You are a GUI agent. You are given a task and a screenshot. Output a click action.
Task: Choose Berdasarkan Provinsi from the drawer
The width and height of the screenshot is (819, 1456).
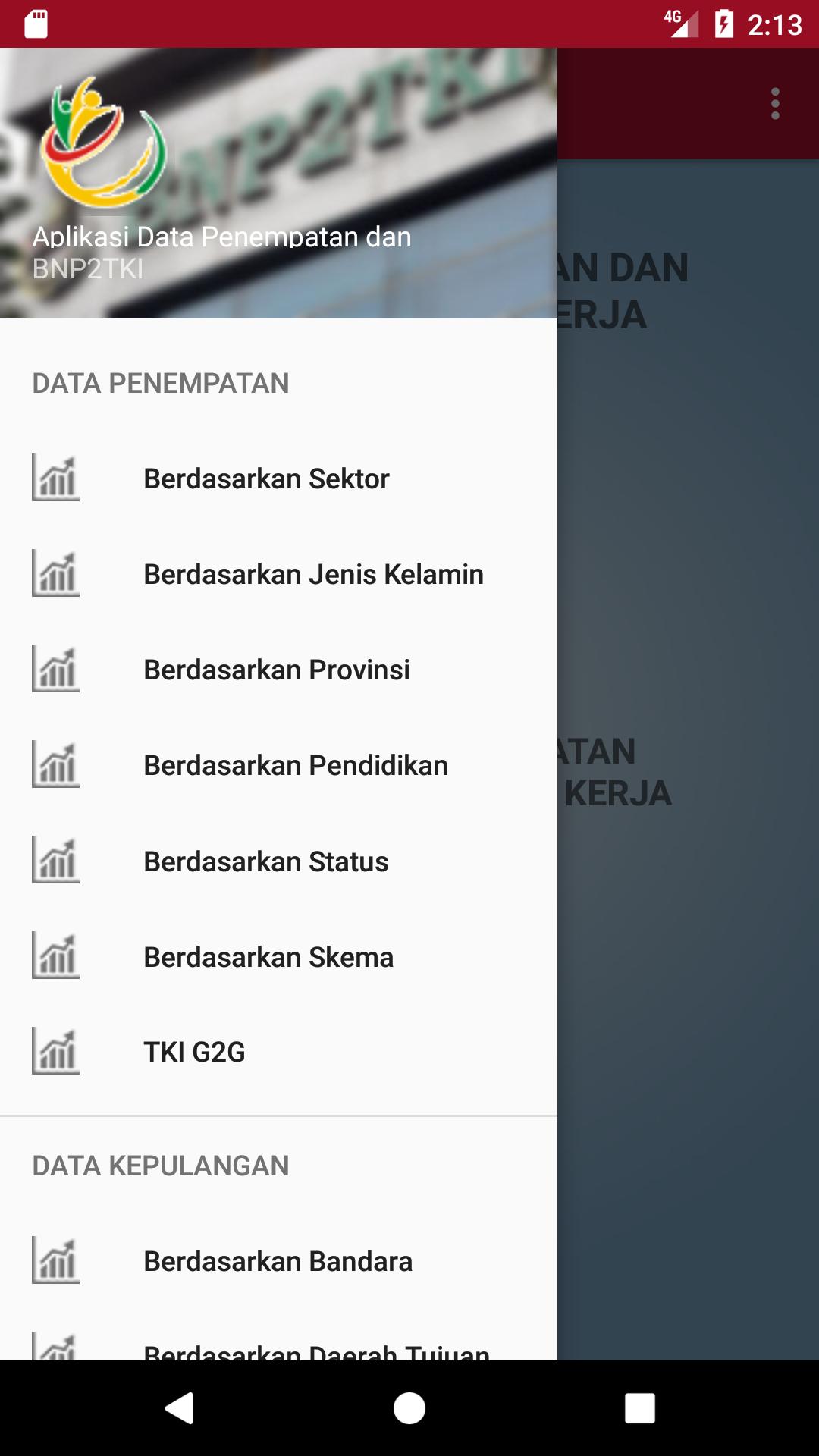click(x=277, y=670)
